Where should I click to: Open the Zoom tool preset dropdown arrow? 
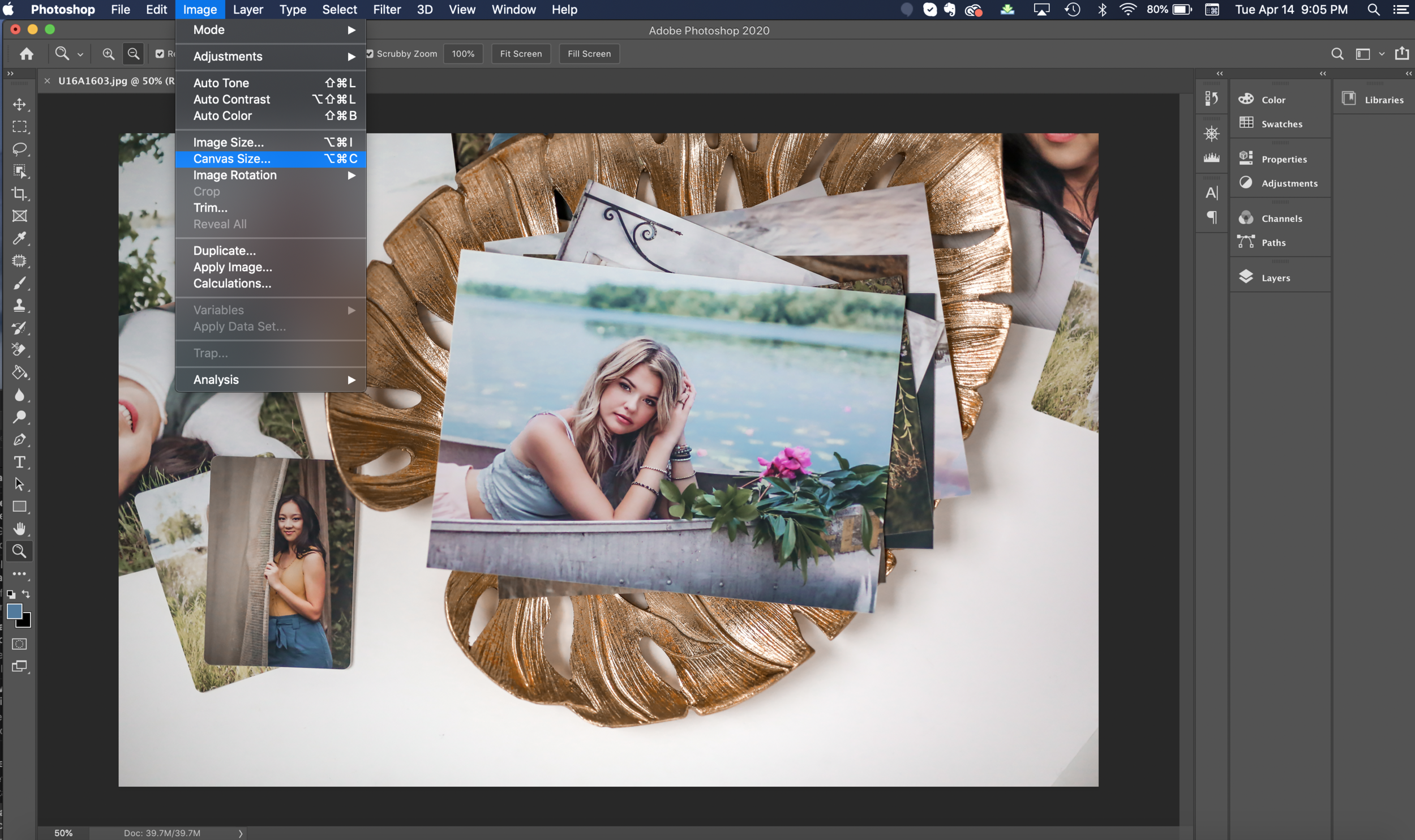pos(80,54)
